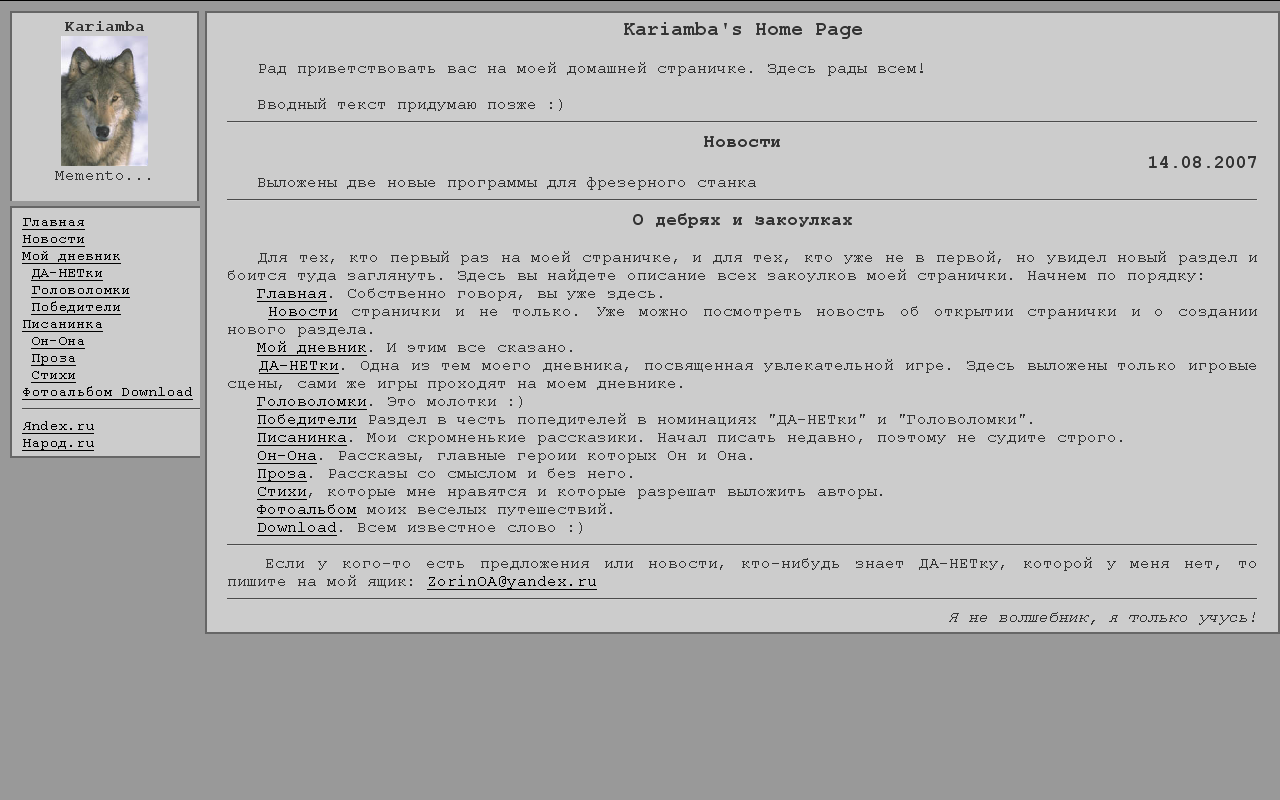This screenshot has height=800, width=1280.
Task: Click Головоломки link in the main text
Action: point(311,402)
